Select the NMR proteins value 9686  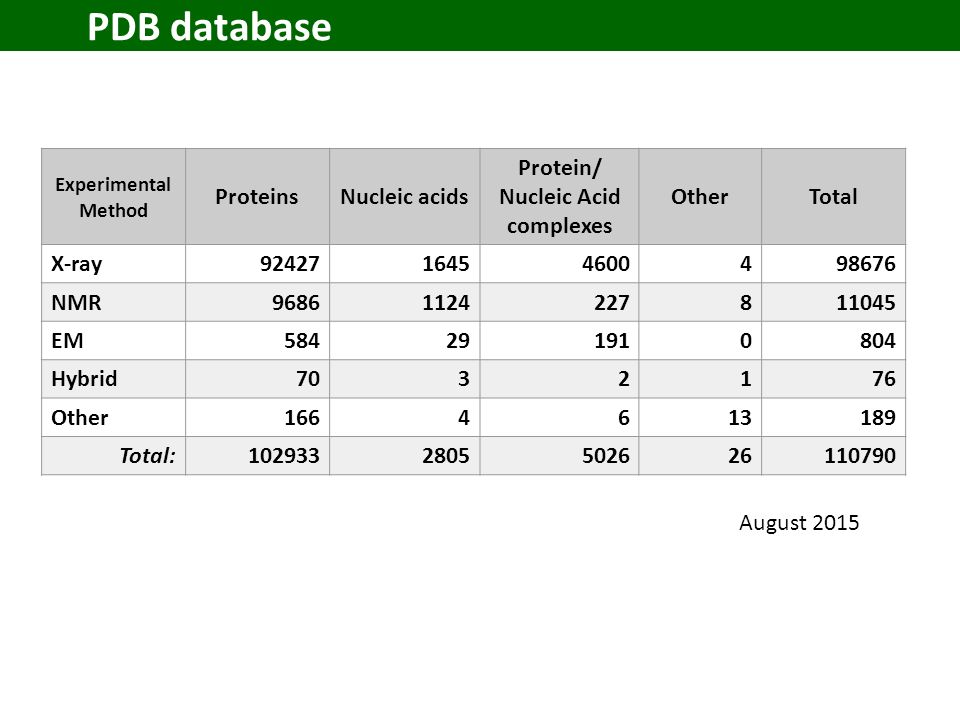pyautogui.click(x=296, y=302)
